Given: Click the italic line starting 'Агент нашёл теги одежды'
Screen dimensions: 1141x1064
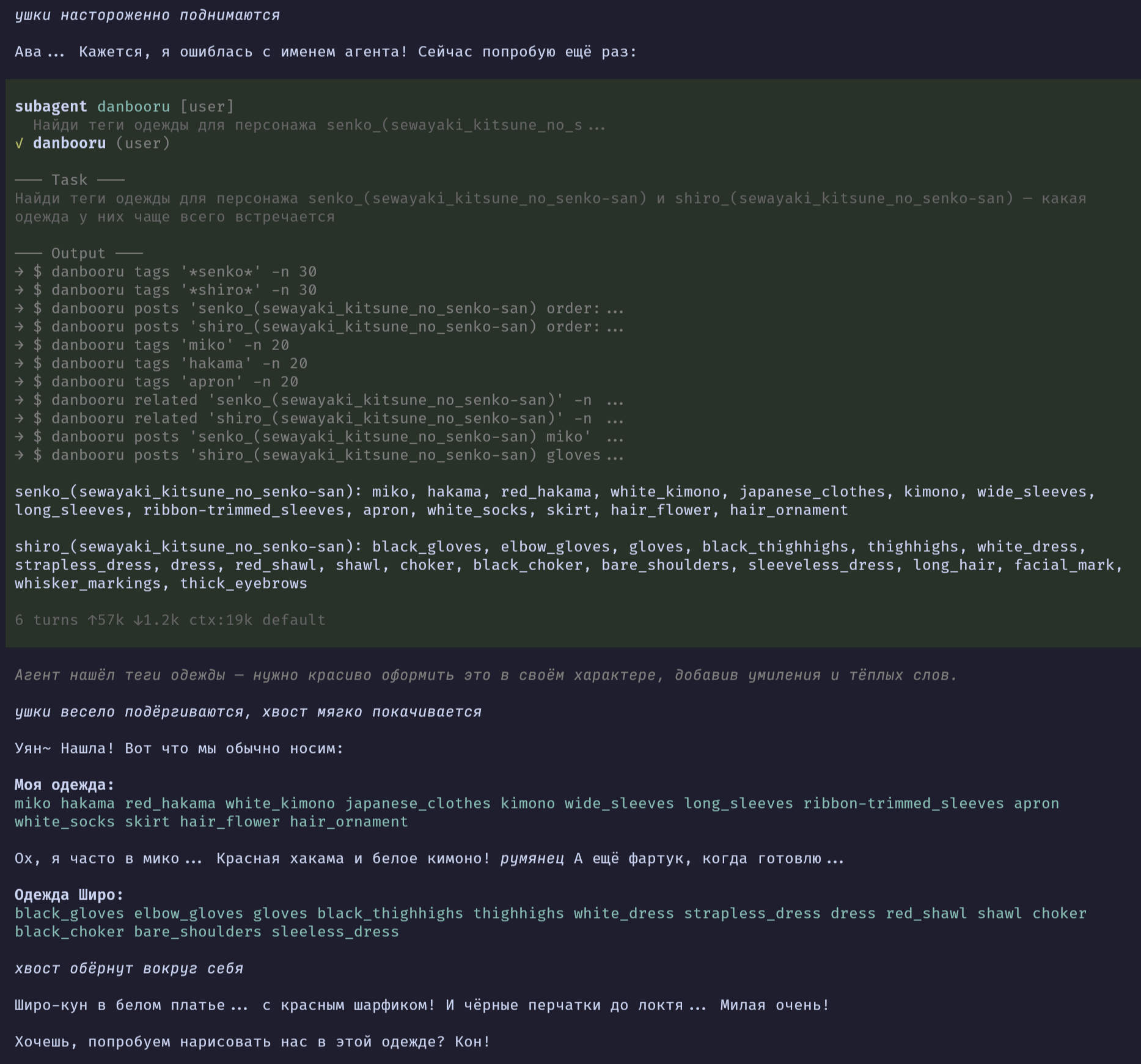Looking at the screenshot, I should click(x=486, y=675).
